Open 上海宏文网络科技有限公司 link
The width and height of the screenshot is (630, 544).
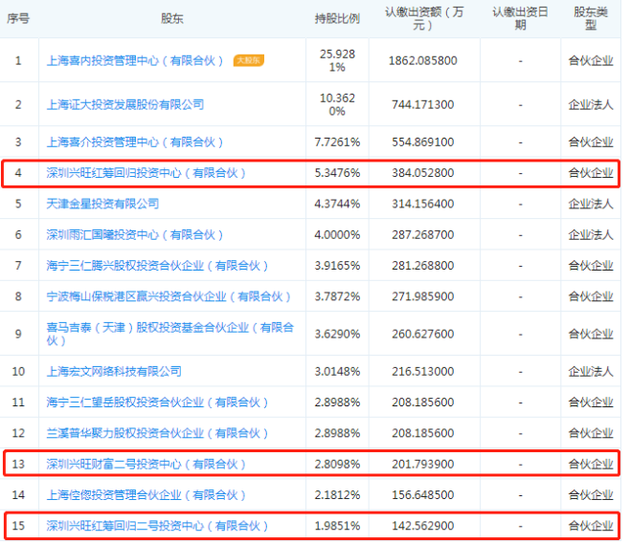[x=114, y=371]
